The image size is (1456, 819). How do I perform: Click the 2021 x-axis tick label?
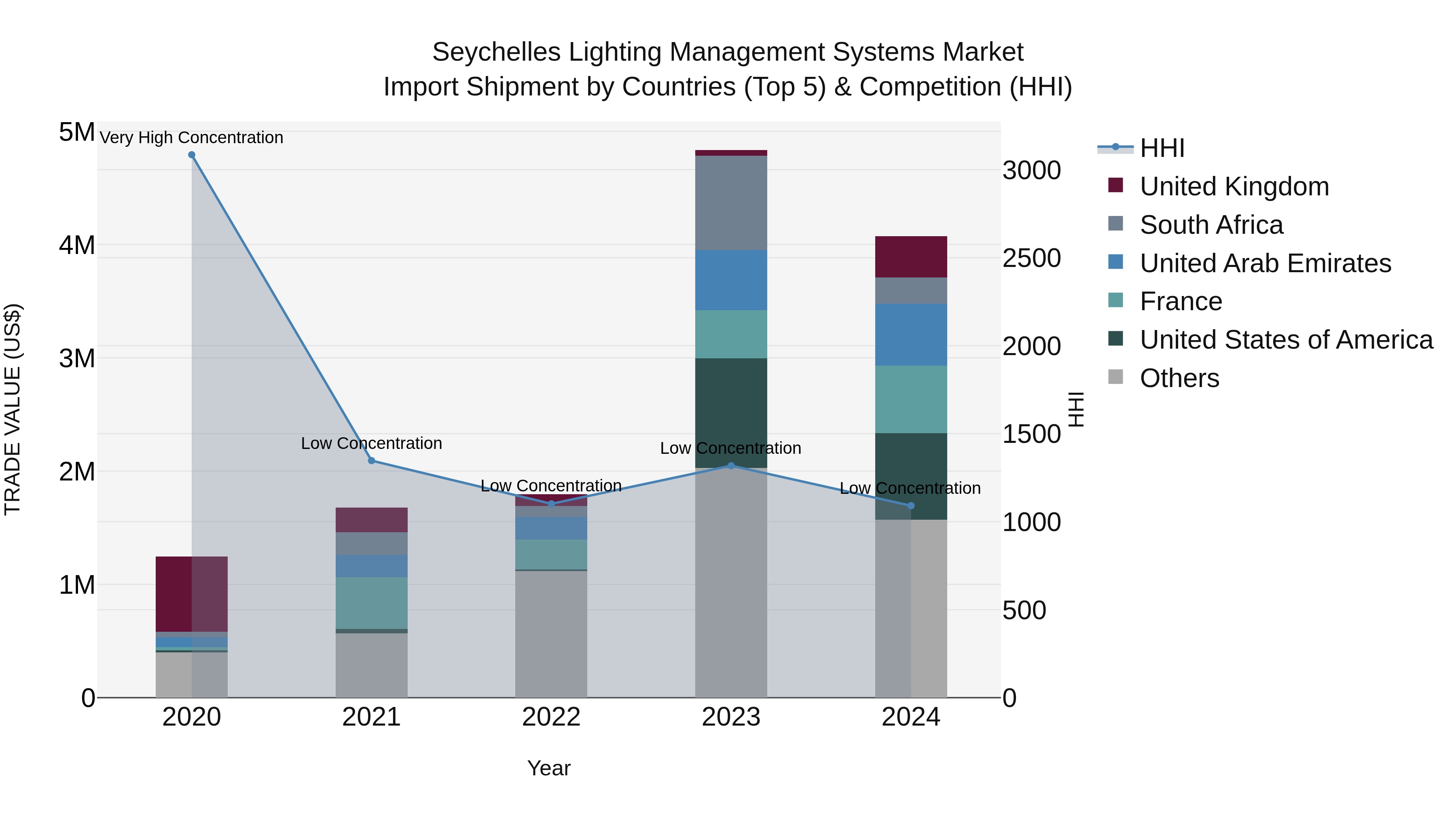[371, 717]
